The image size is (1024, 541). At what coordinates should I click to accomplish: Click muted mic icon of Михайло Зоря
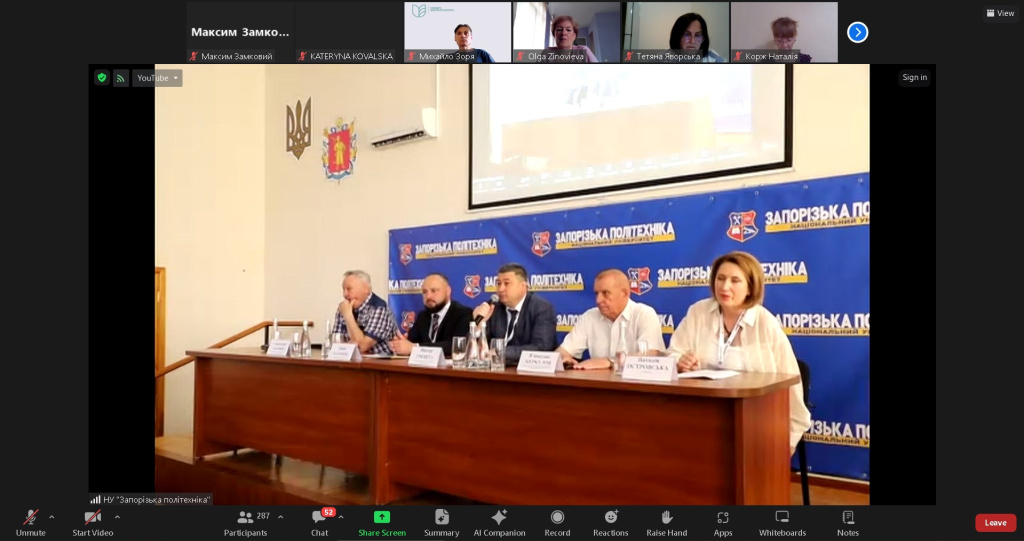click(411, 56)
